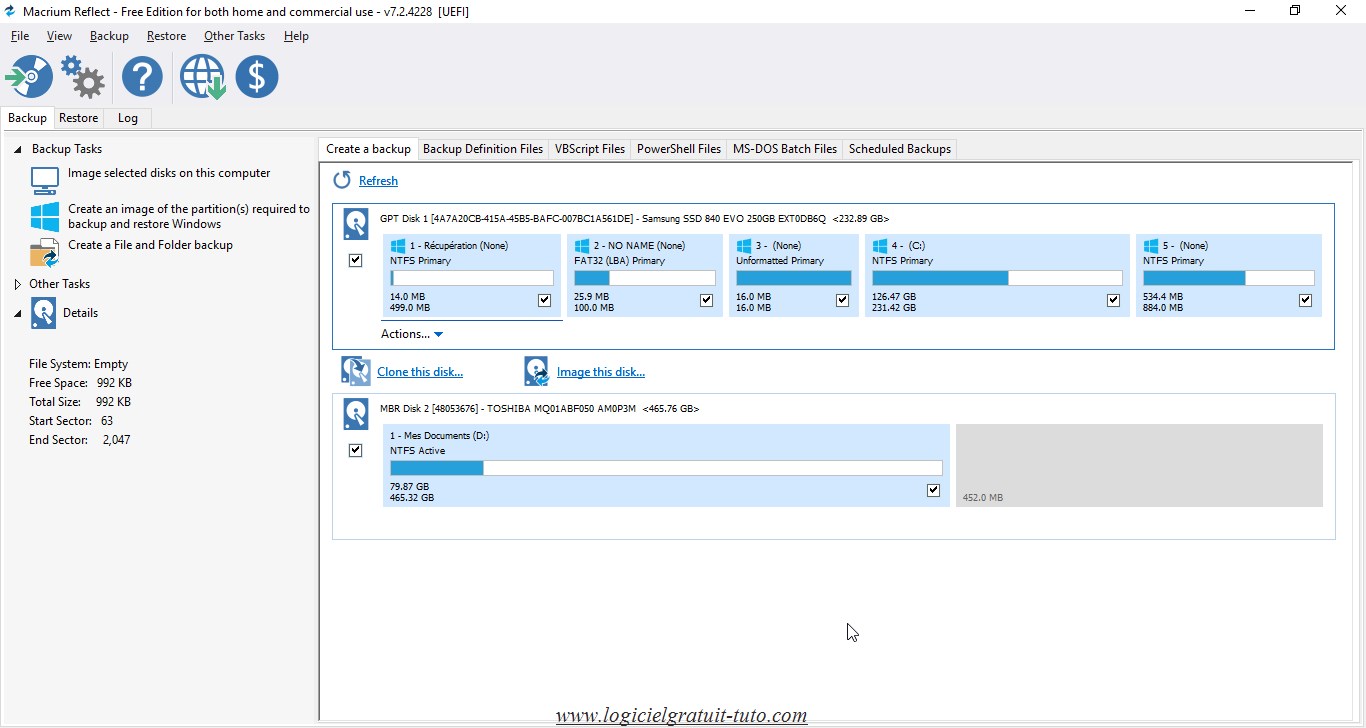Screen dimensions: 1366x728
Task: Click the Mes Documents (D:) usage bar
Action: (x=666, y=468)
